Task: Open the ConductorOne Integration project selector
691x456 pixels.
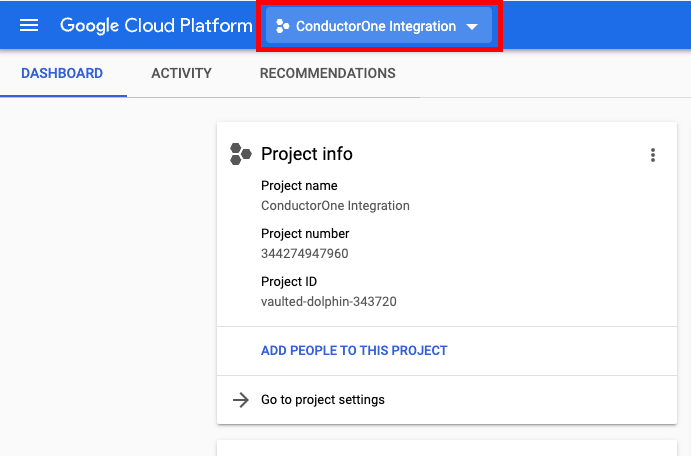Action: [376, 27]
